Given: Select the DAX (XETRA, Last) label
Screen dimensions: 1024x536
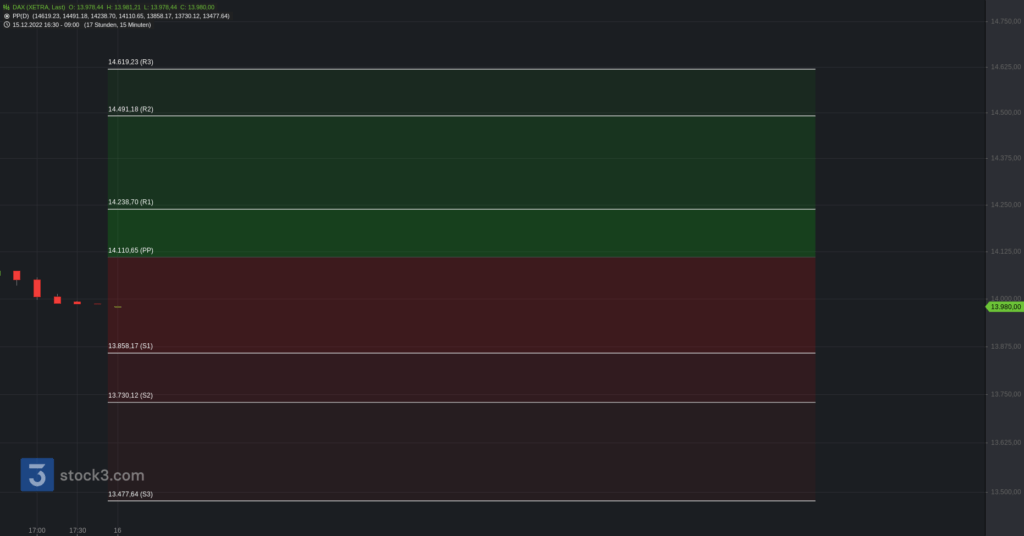Looking at the screenshot, I should point(39,7).
